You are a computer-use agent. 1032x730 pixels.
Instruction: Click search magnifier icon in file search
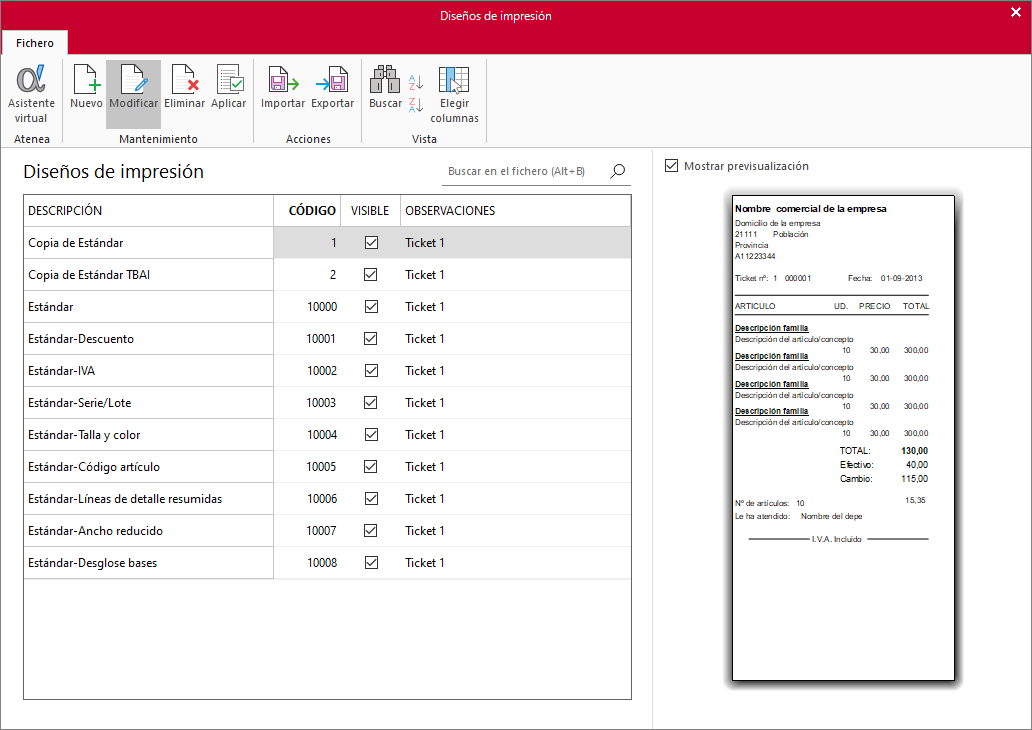[x=617, y=171]
